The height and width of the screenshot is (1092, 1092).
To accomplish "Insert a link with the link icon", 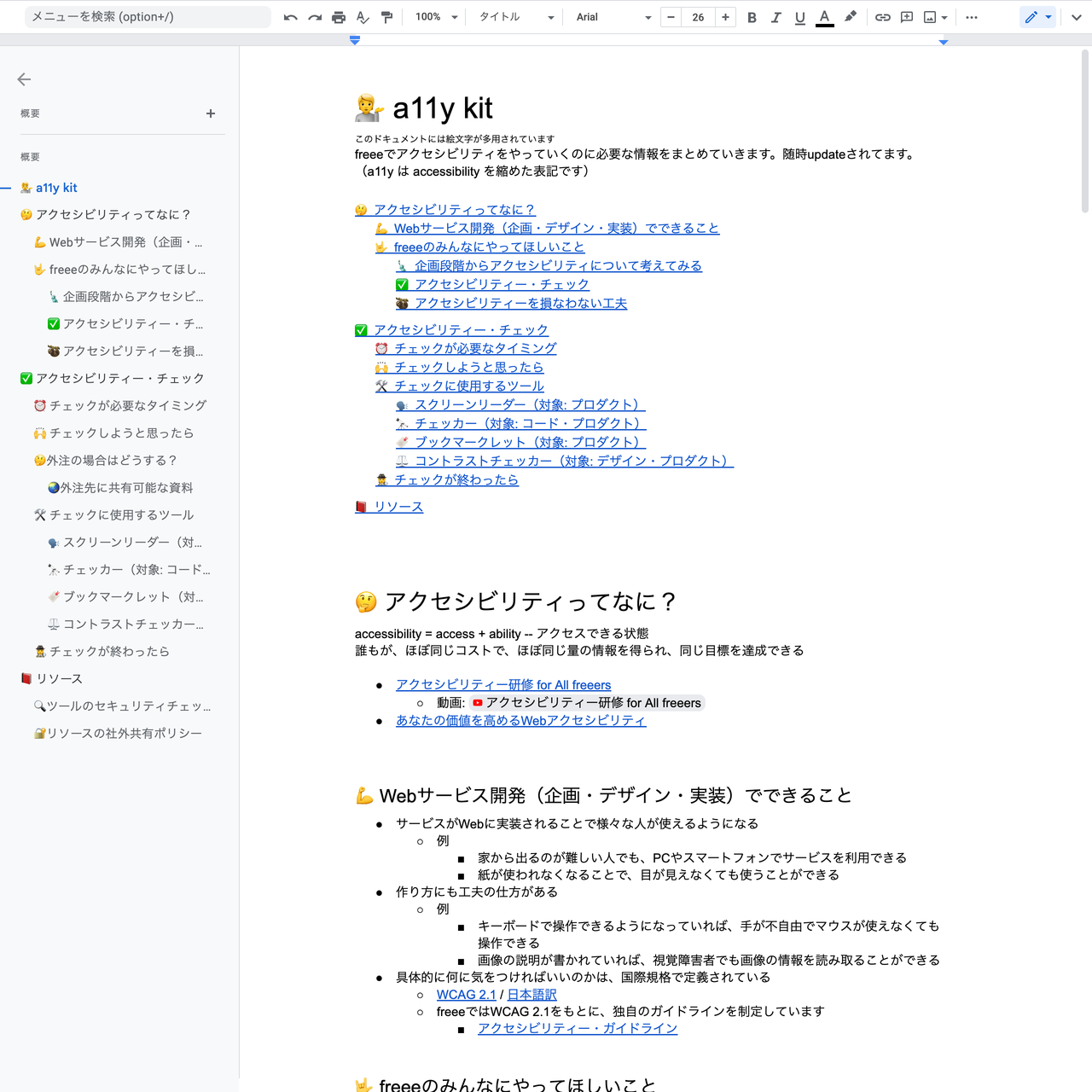I will pos(883,17).
